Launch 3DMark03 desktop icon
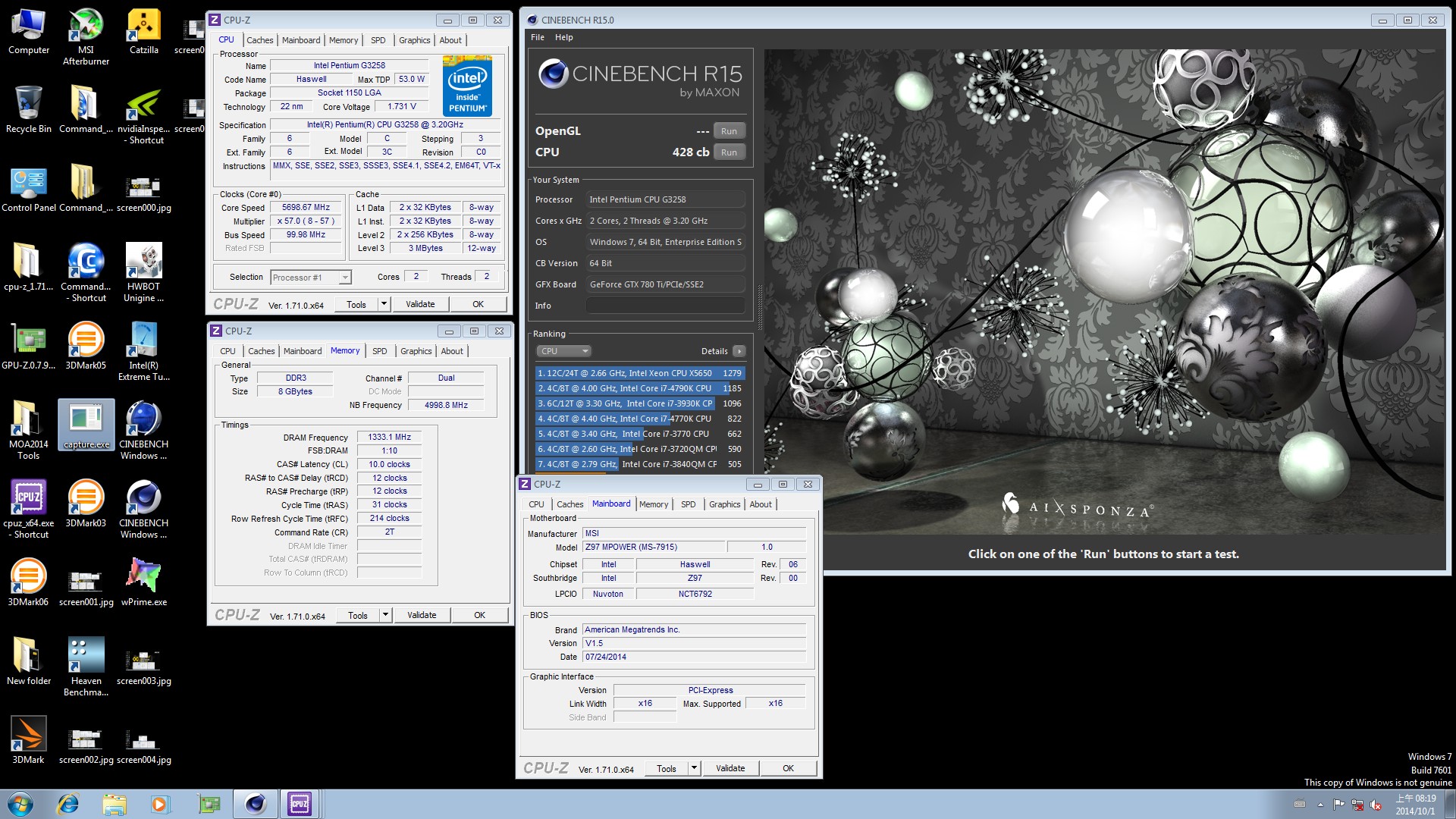 point(86,504)
